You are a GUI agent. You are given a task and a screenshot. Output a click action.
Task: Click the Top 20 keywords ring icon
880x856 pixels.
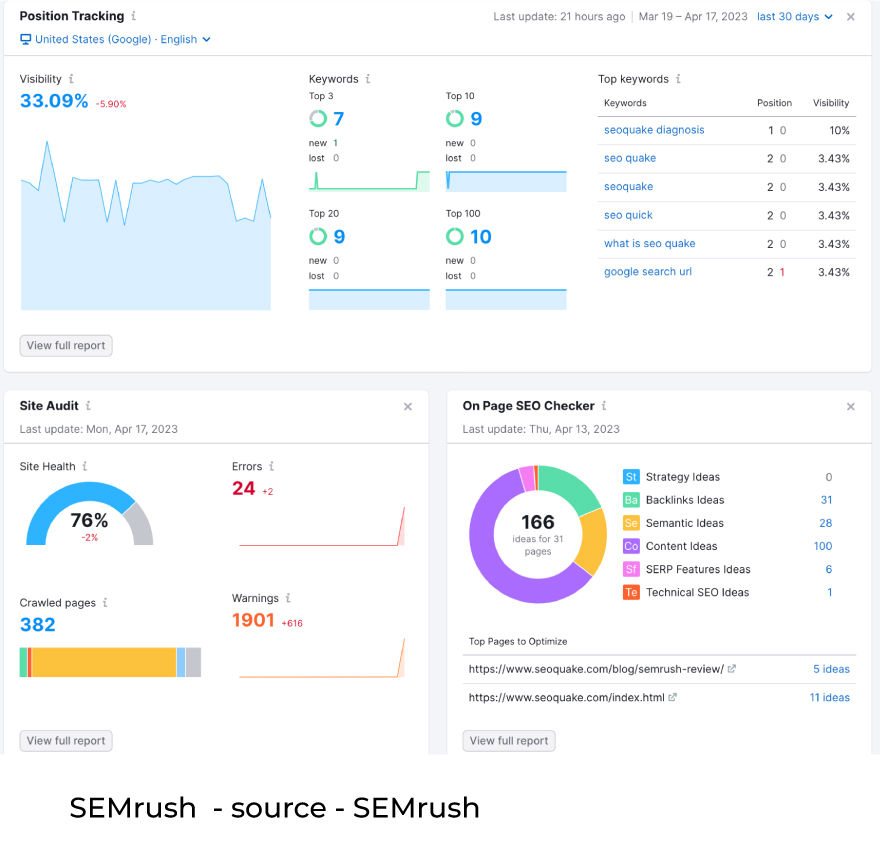point(318,236)
